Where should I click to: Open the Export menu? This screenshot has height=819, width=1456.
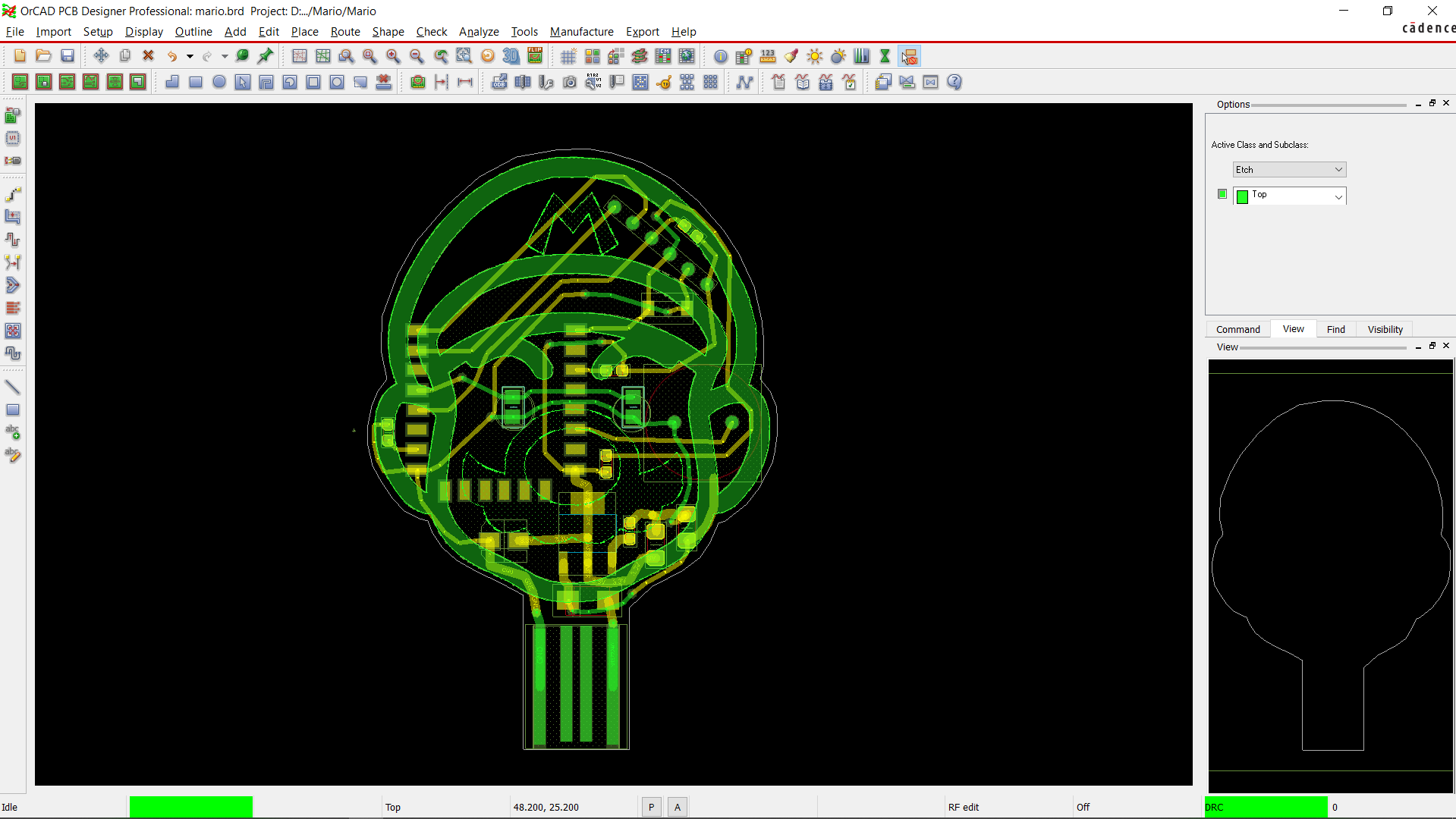coord(642,32)
